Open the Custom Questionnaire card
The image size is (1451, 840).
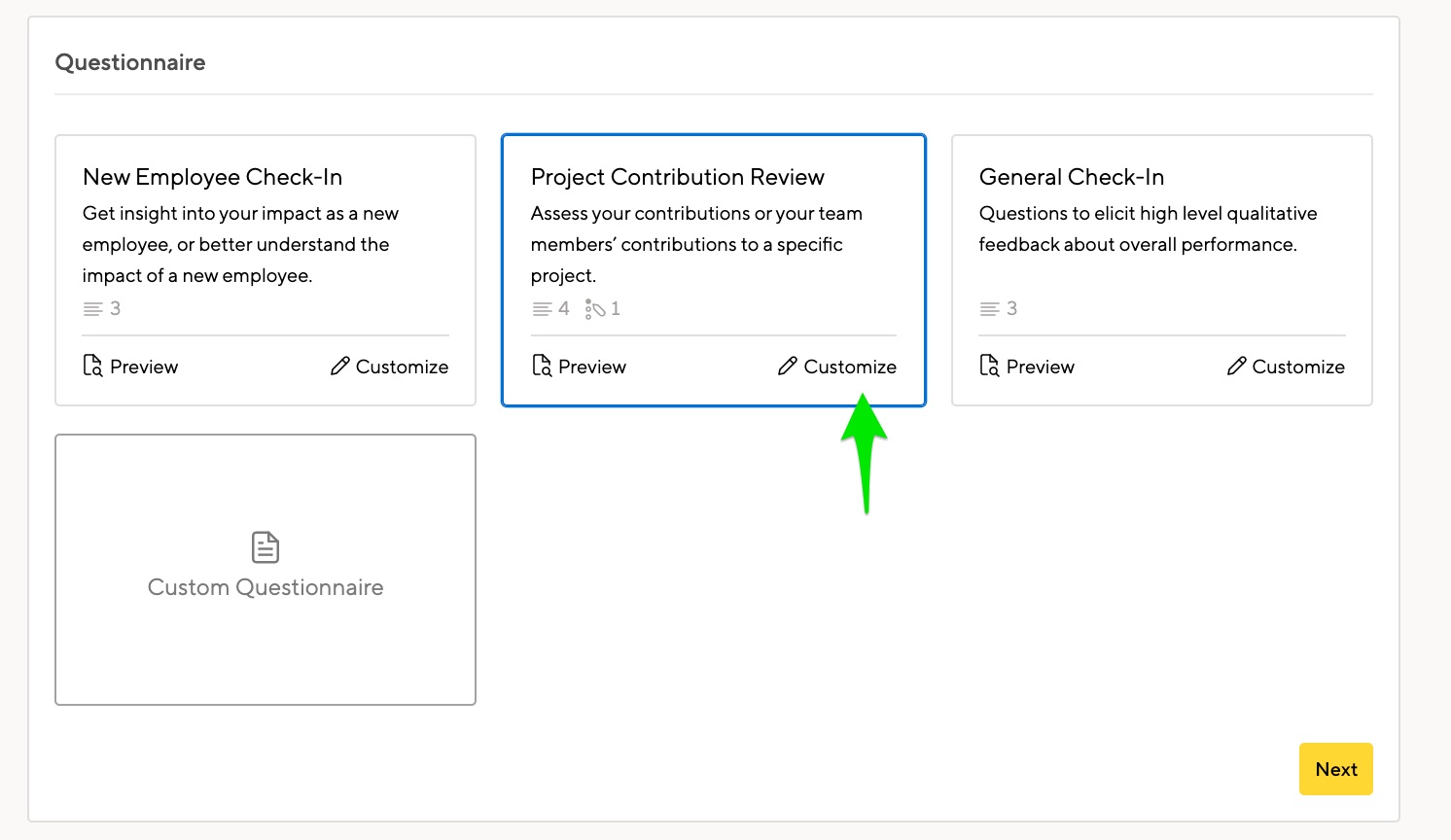click(x=265, y=570)
